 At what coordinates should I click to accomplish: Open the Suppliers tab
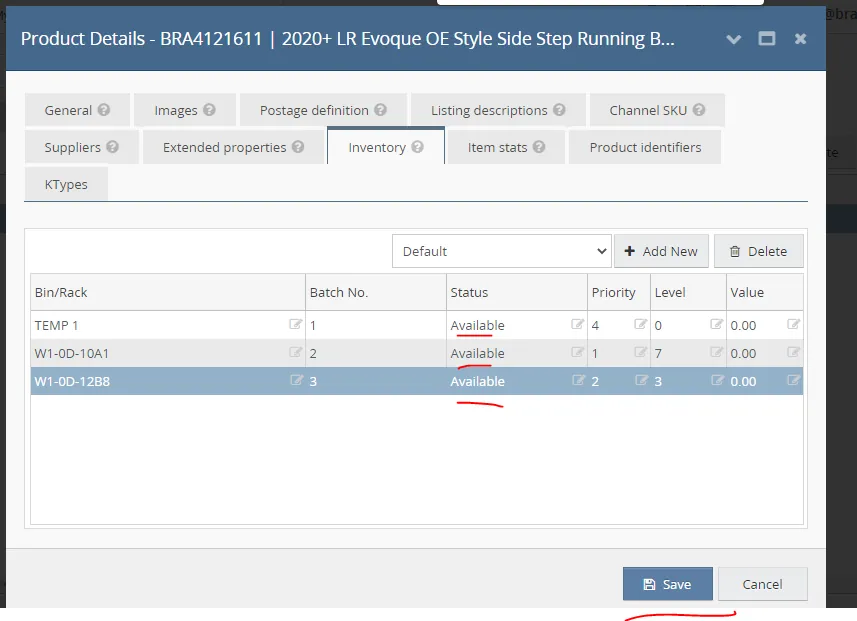tap(81, 147)
